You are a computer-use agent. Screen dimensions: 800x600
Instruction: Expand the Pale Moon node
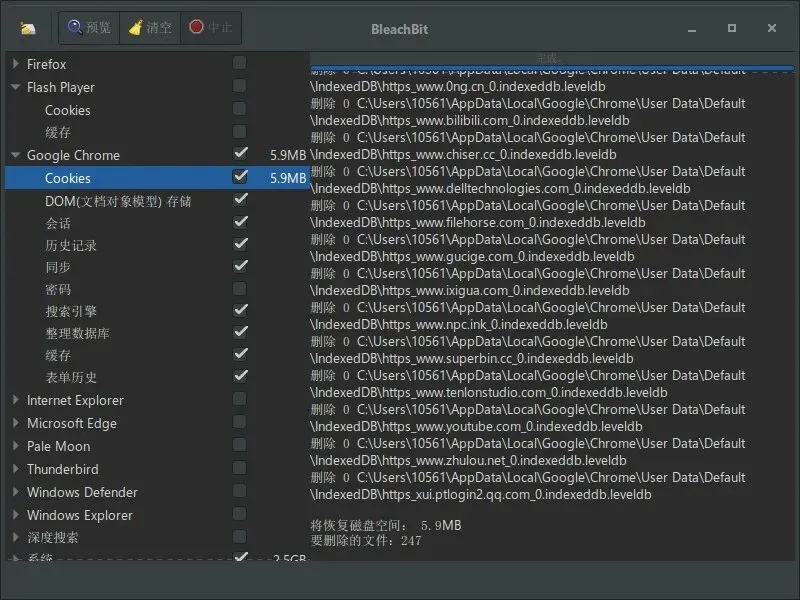(16, 446)
